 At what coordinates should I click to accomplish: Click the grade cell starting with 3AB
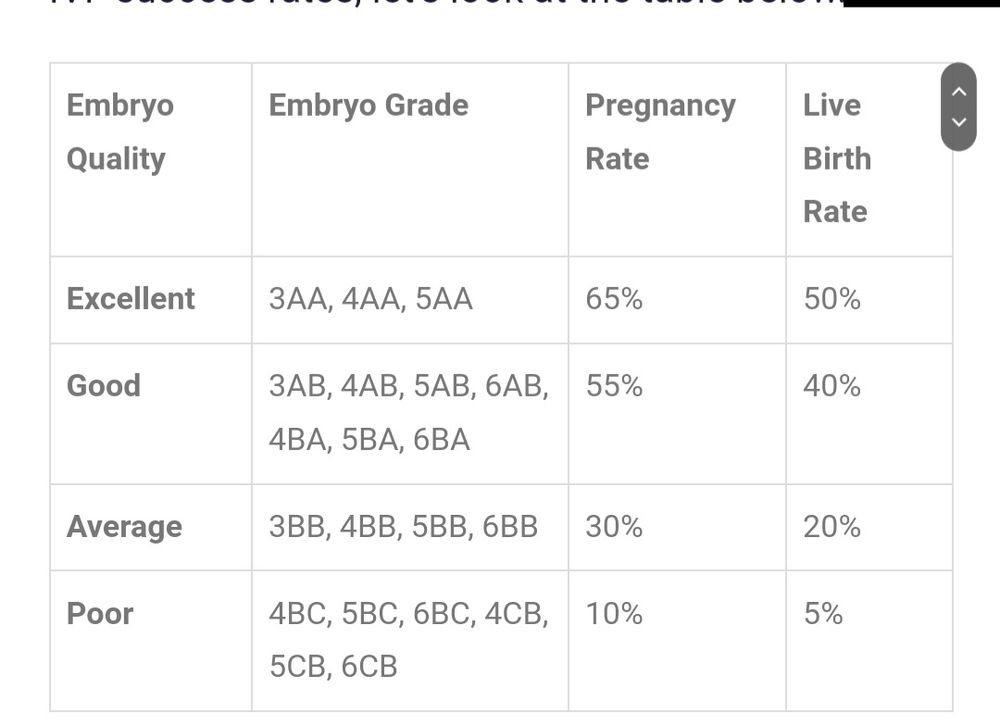pos(408,413)
